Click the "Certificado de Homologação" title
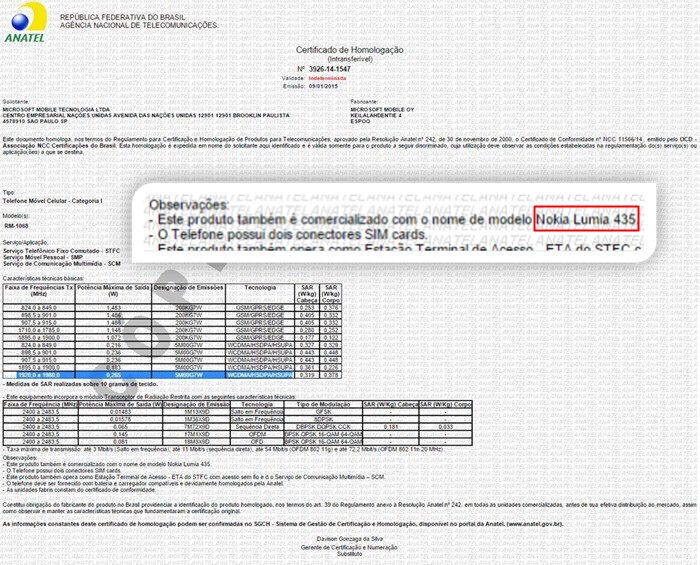Image resolution: width=700 pixels, height=565 pixels. coord(350,50)
